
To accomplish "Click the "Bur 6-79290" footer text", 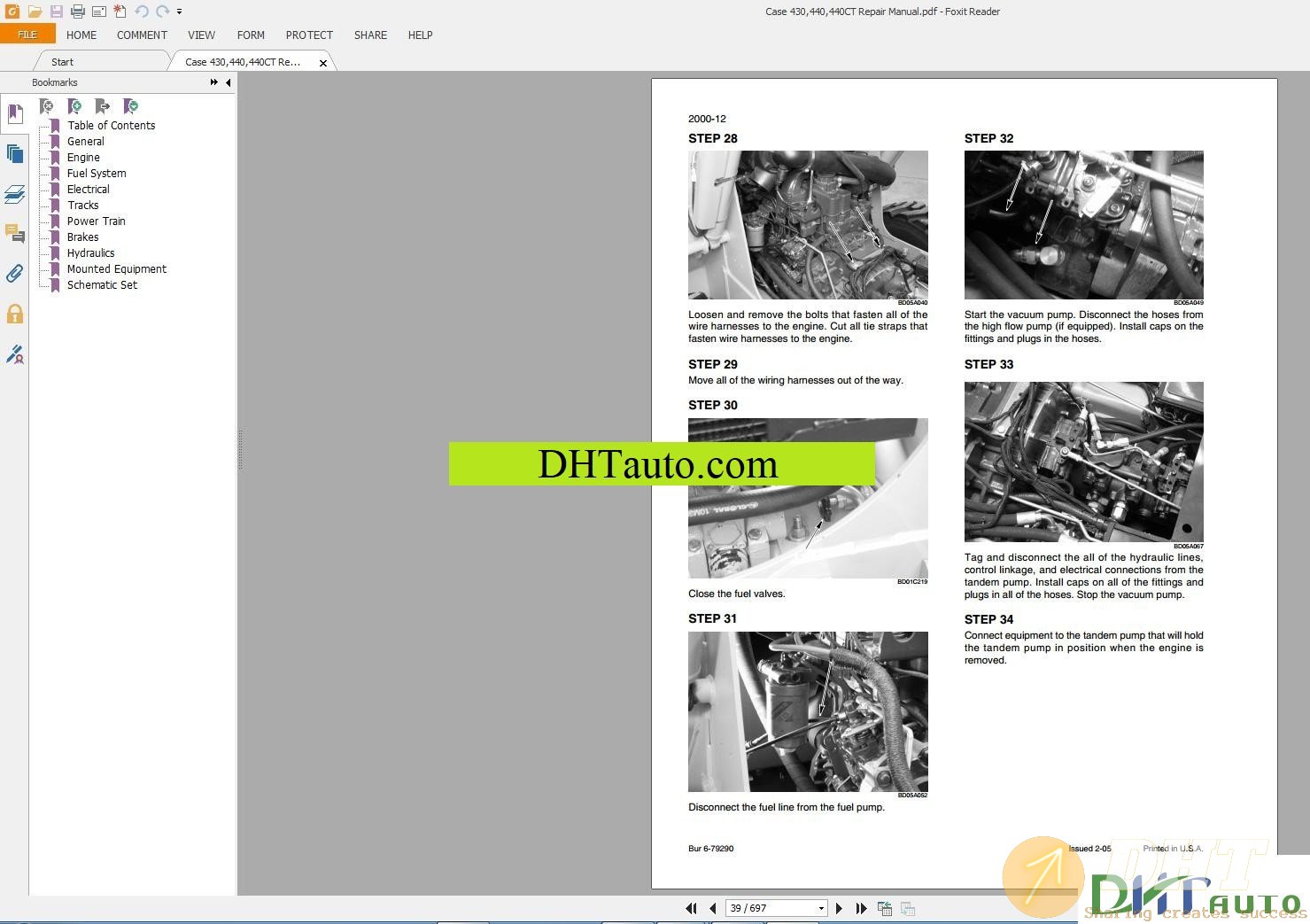I will pos(711,849).
